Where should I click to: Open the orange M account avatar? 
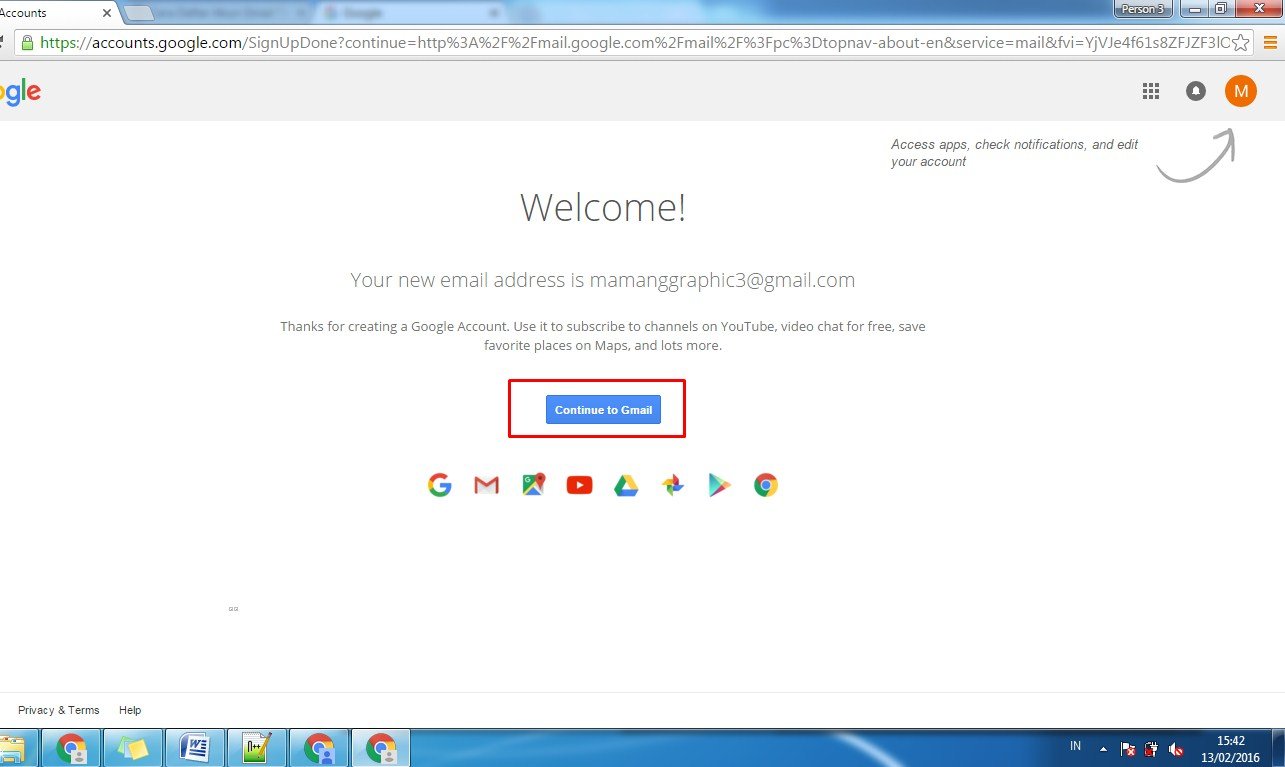(1241, 91)
